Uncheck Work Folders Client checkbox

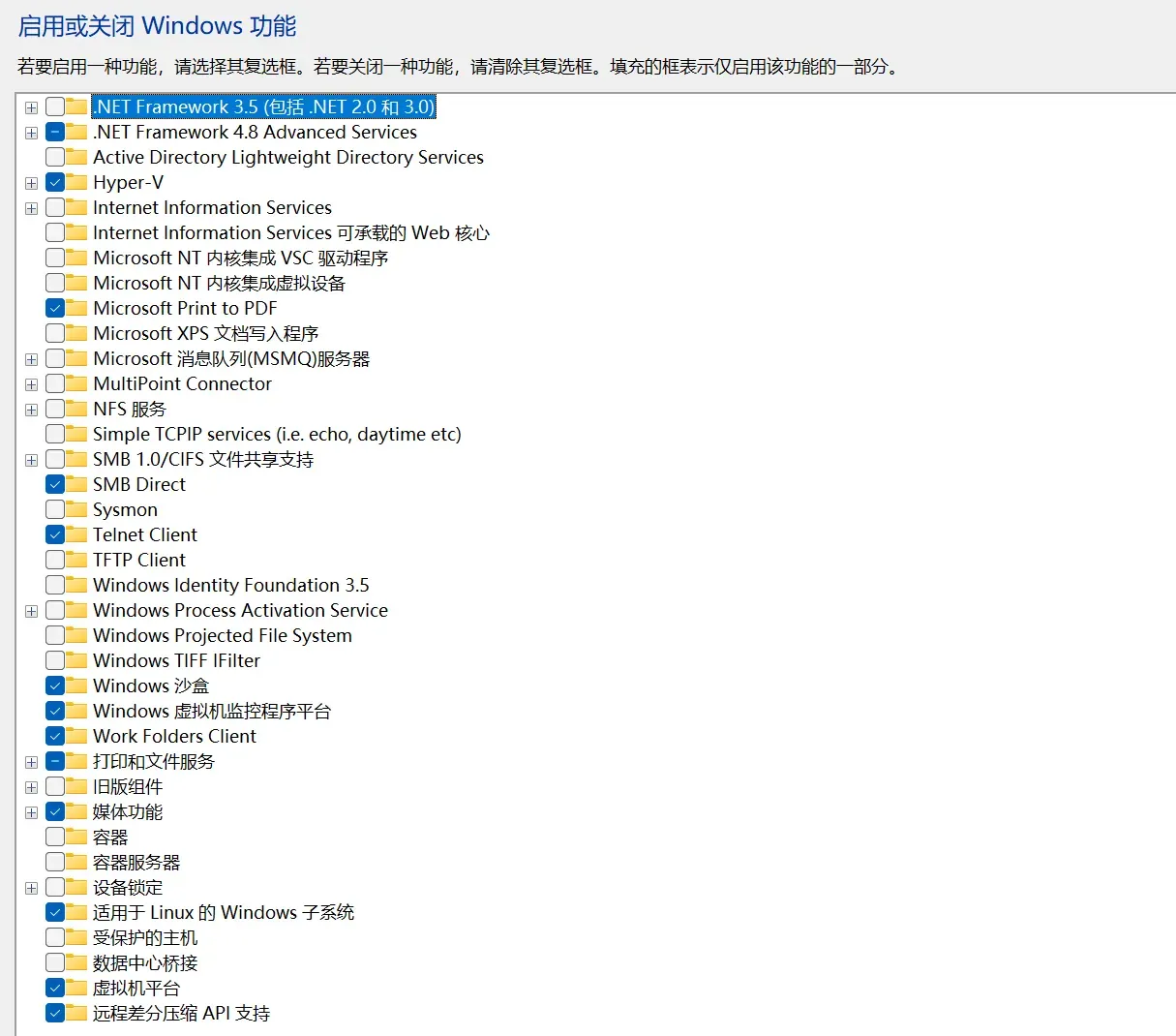pos(55,736)
